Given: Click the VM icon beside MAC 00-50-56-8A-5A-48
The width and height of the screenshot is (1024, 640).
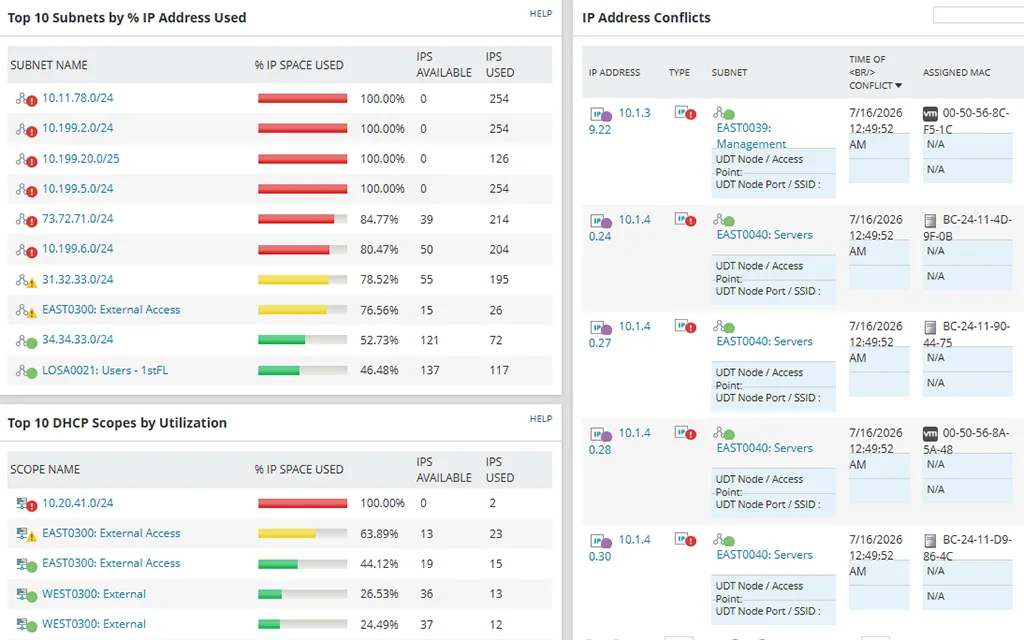Looking at the screenshot, I should click(930, 434).
